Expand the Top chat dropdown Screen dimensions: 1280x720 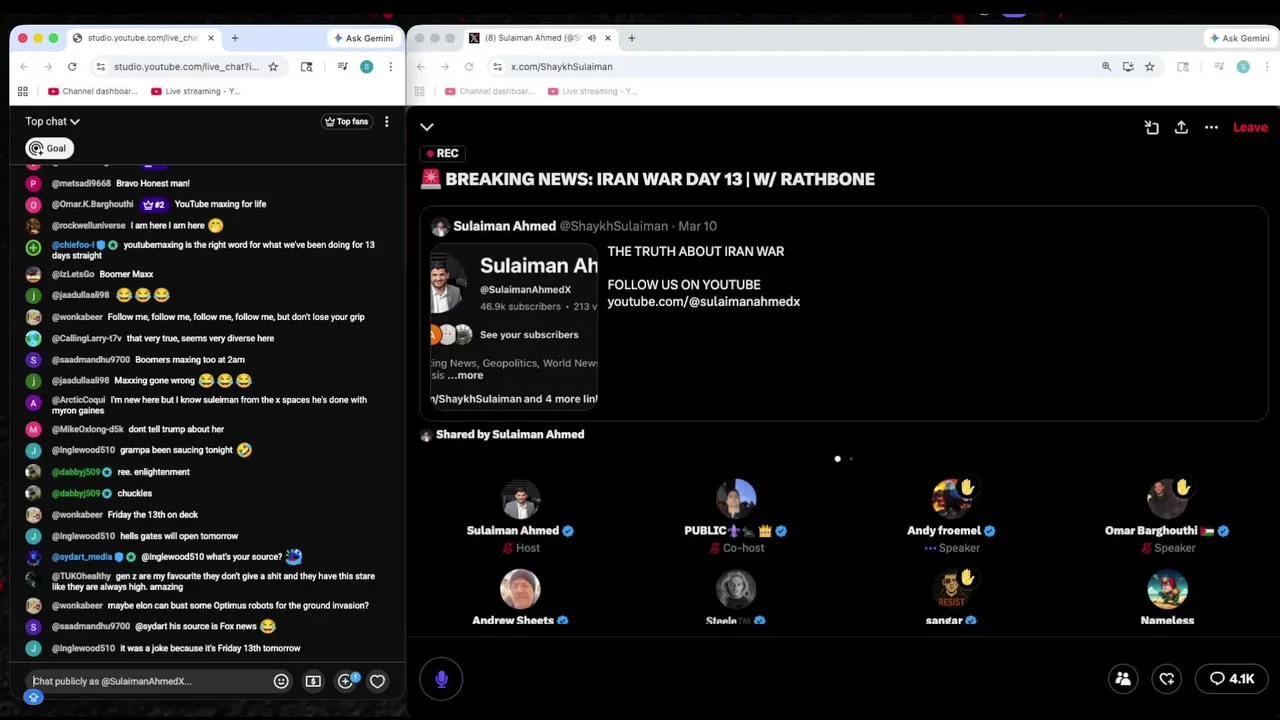(53, 121)
